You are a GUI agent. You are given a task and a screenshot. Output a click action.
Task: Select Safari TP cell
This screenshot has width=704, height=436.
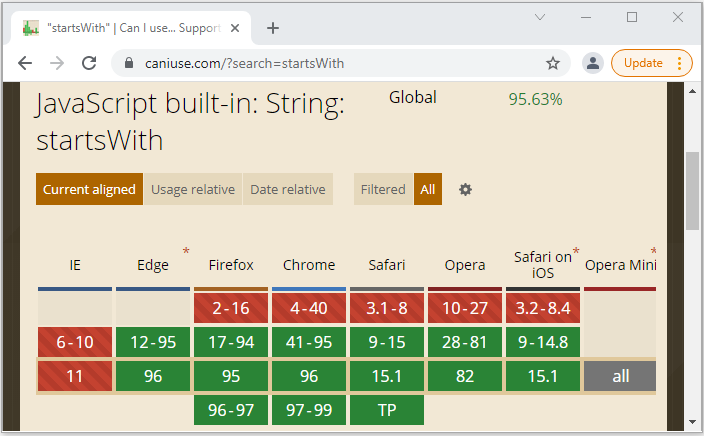[x=387, y=410]
